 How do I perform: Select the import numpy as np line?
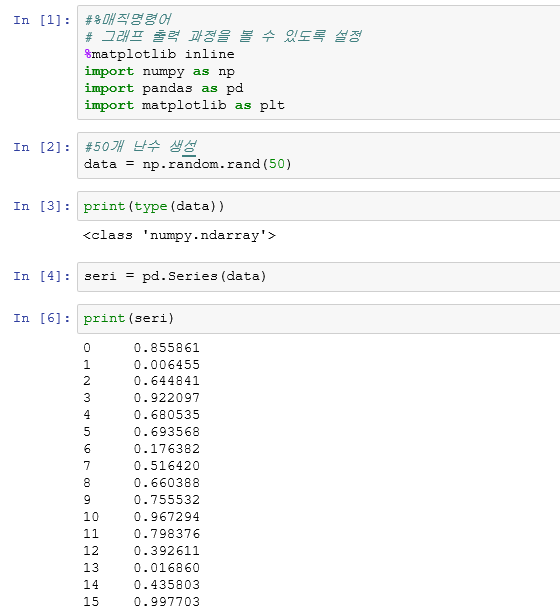(x=159, y=71)
